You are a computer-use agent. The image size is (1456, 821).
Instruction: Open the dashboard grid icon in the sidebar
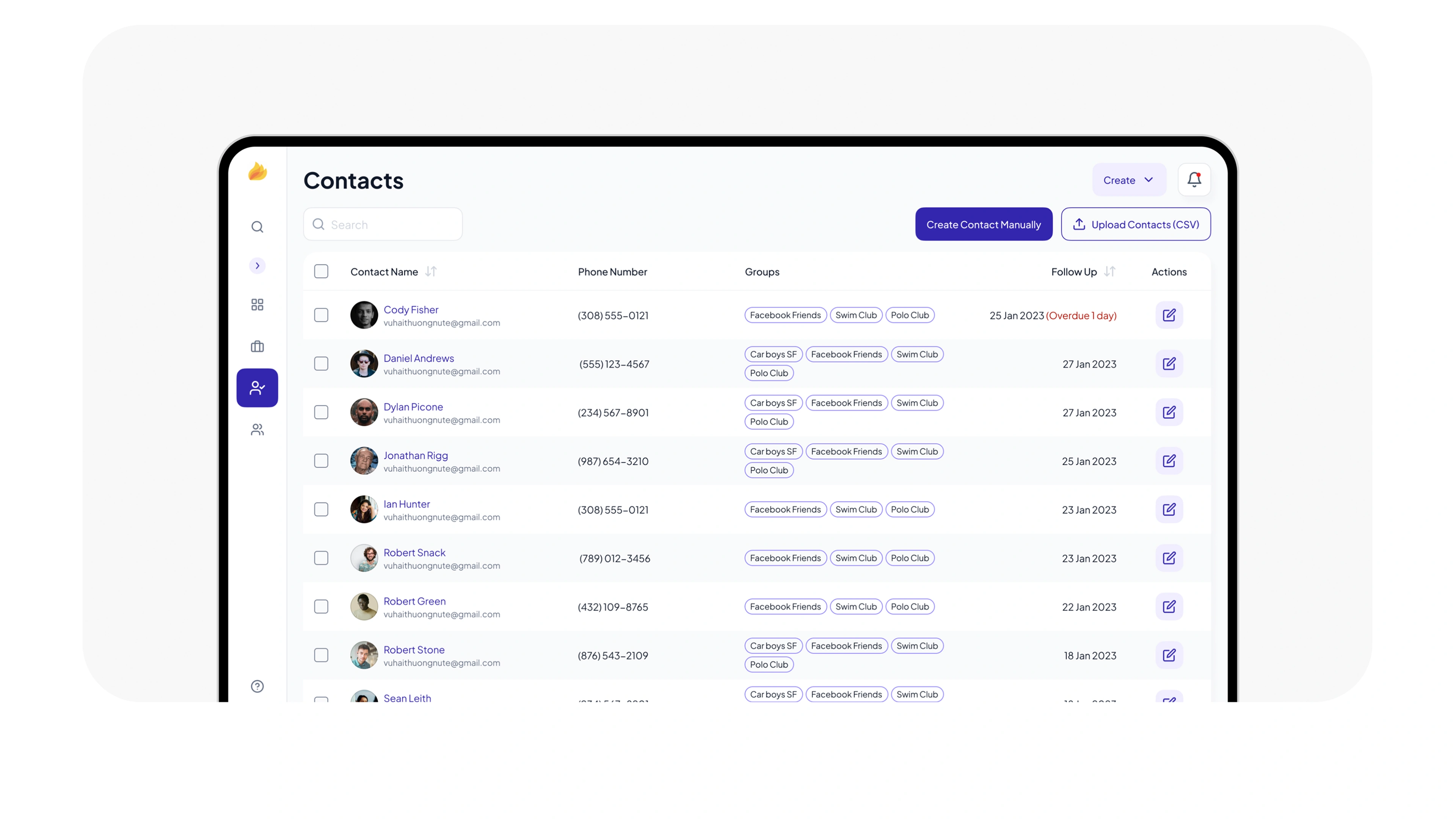(x=257, y=305)
